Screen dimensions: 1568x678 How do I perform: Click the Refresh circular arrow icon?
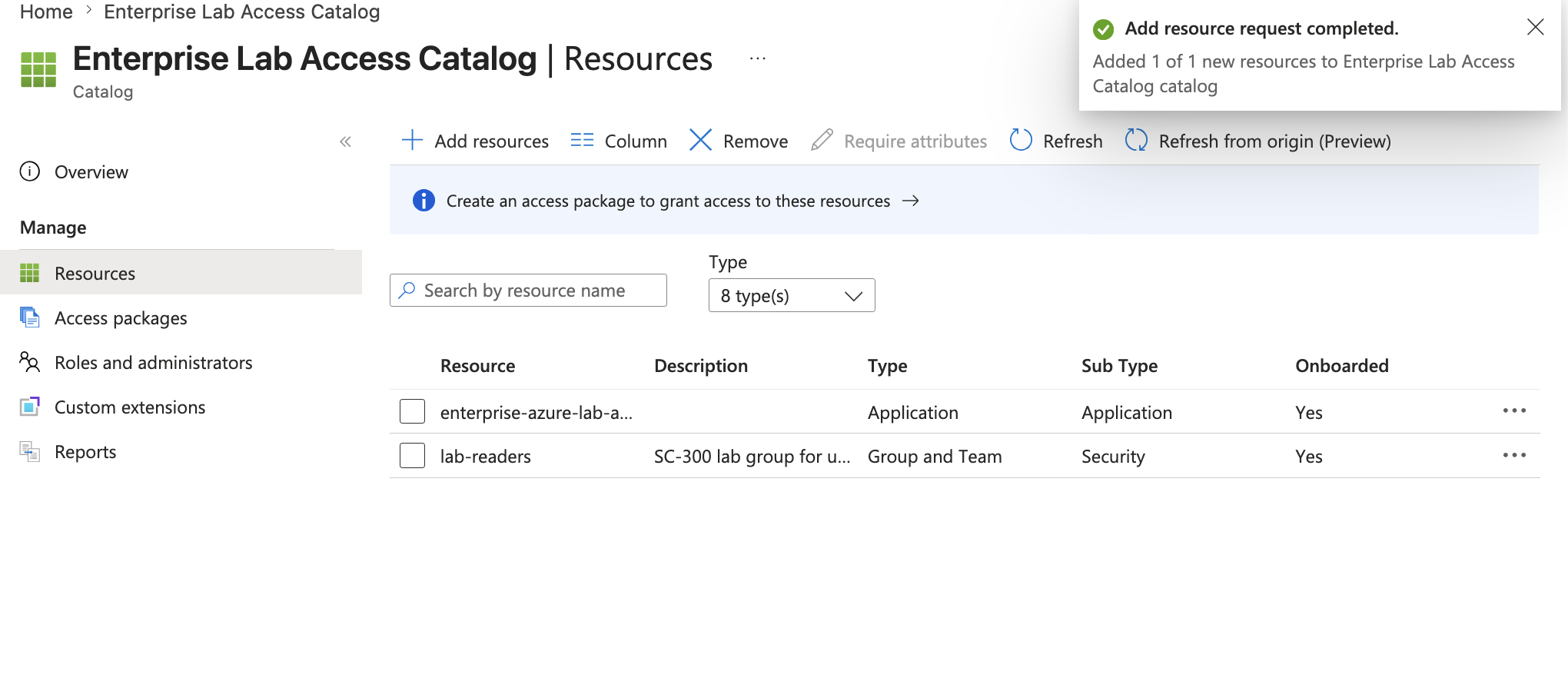coord(1021,140)
